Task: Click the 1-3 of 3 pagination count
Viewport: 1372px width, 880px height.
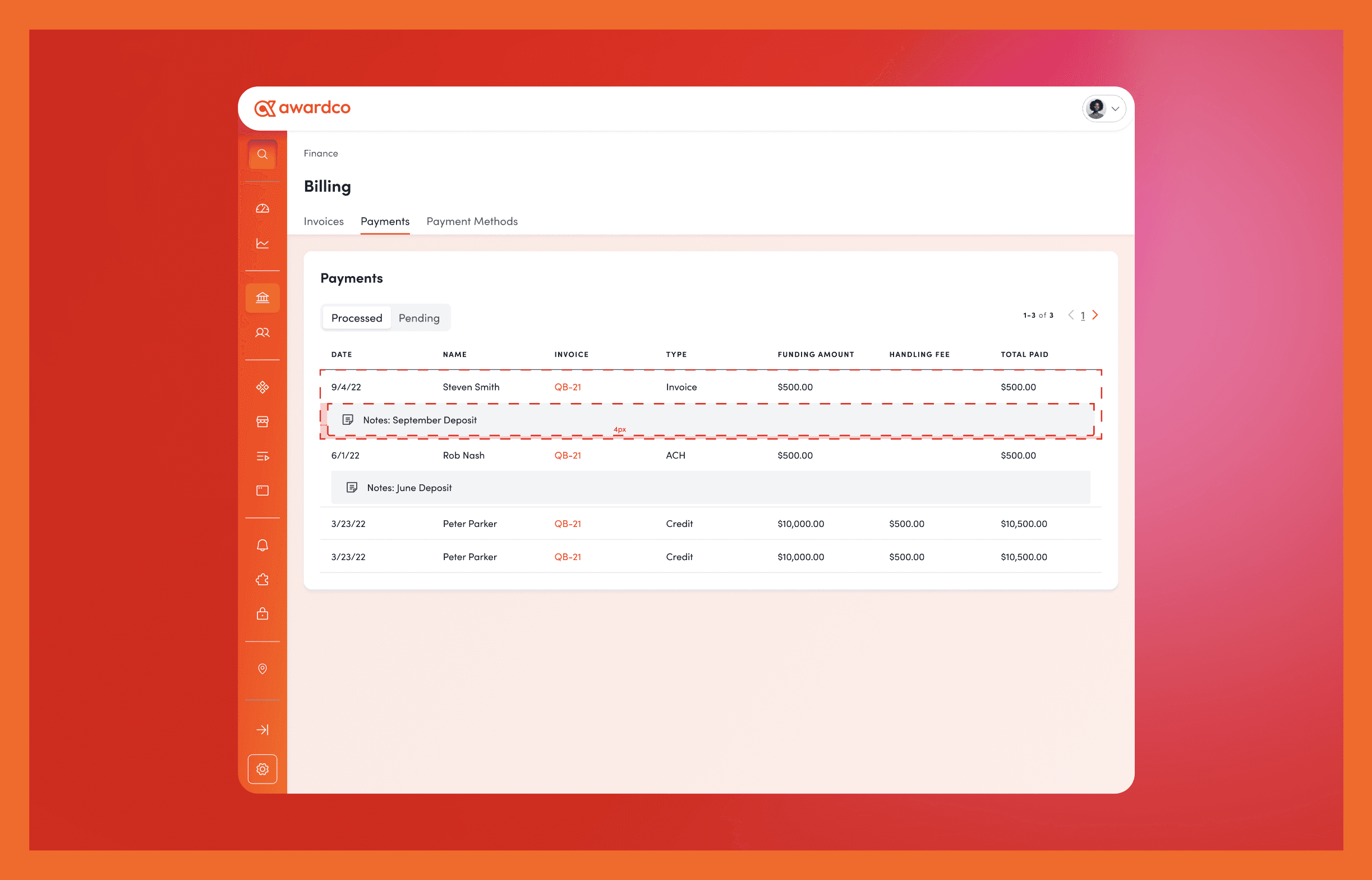Action: [1039, 315]
